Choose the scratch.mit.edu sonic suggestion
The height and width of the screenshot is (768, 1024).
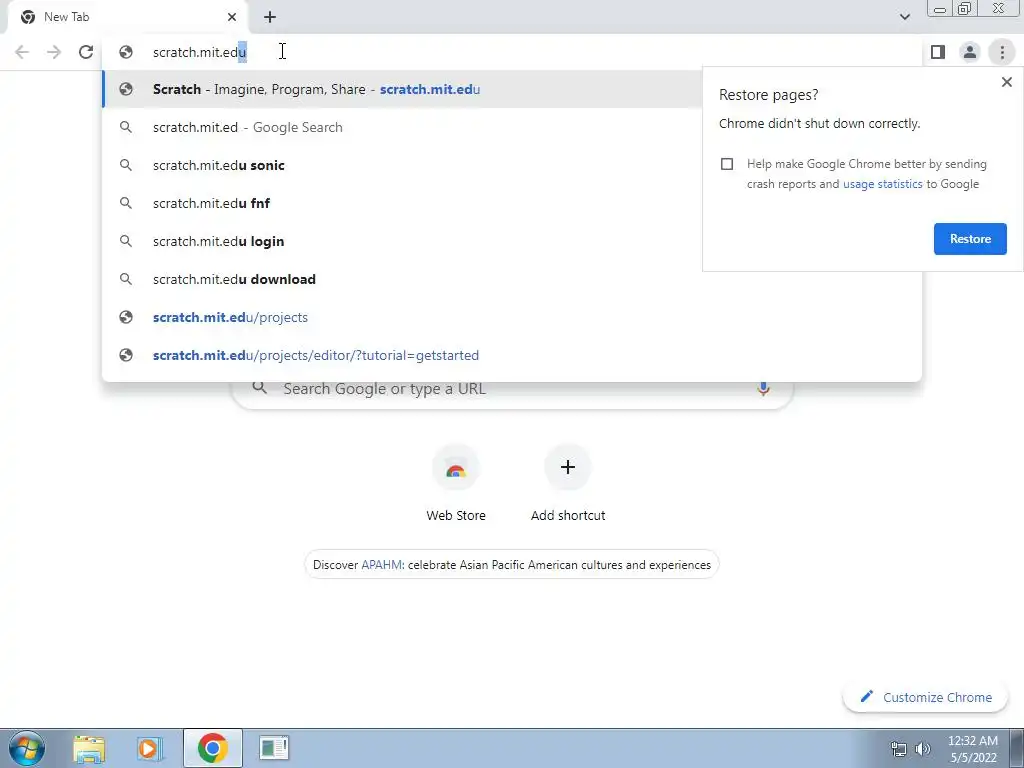click(x=402, y=165)
